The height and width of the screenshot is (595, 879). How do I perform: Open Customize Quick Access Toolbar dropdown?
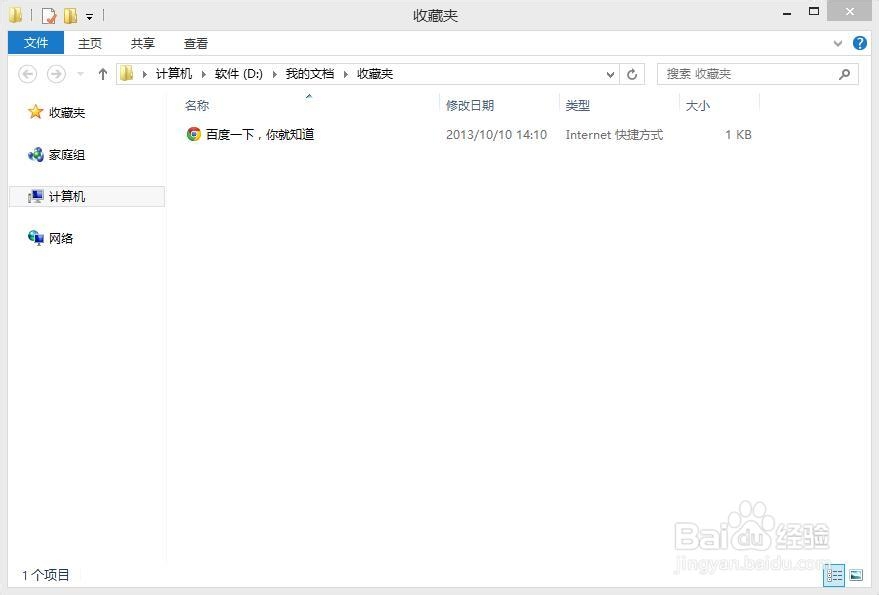(89, 17)
